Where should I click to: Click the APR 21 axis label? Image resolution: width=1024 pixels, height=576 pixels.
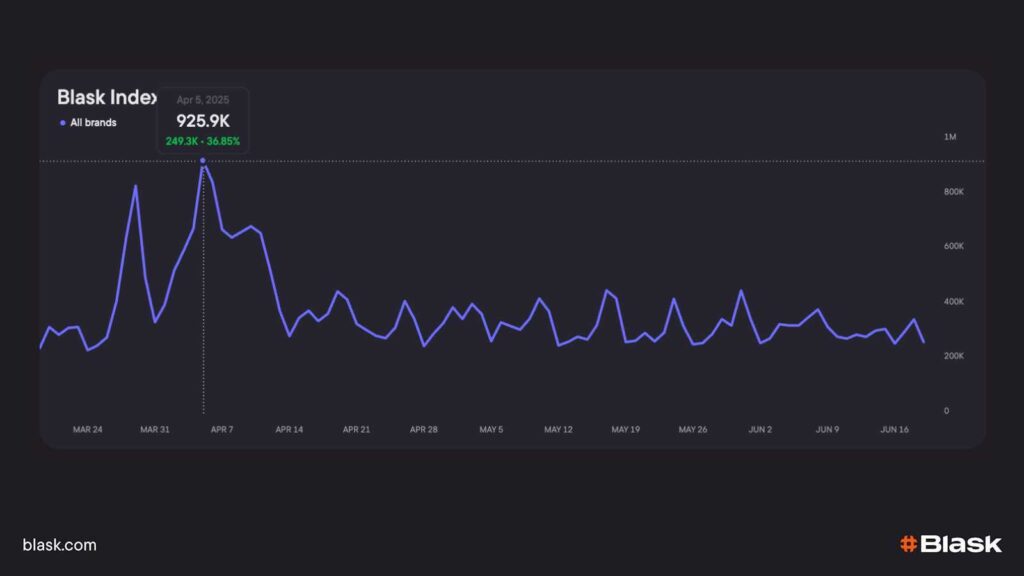356,429
